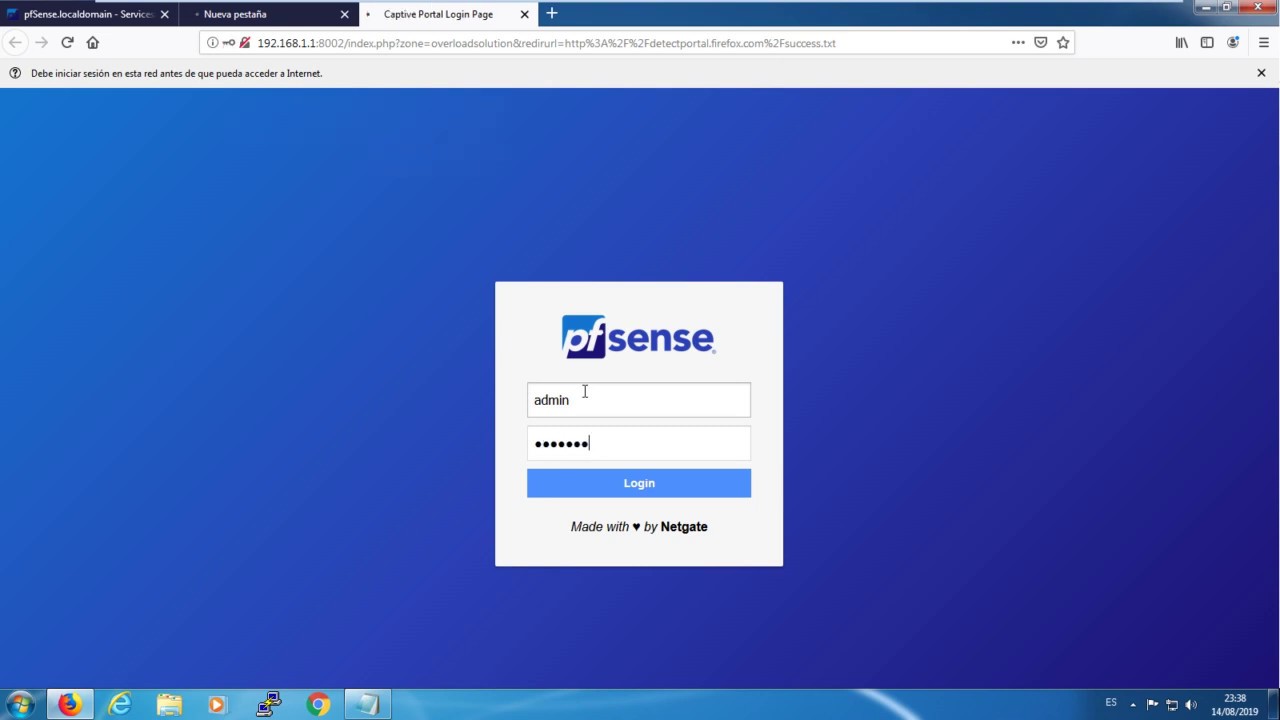The image size is (1280, 720).
Task: Click the Firefox back arrow
Action: click(15, 43)
